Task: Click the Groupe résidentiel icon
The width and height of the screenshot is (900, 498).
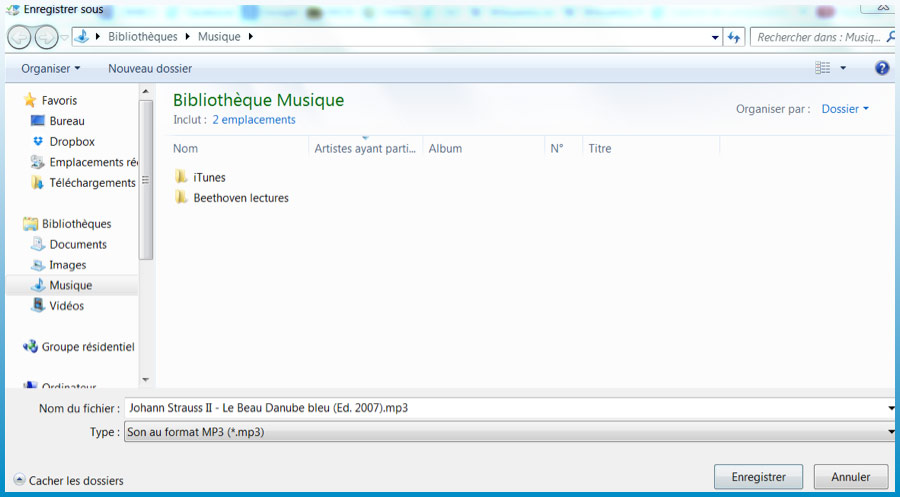Action: pyautogui.click(x=30, y=347)
